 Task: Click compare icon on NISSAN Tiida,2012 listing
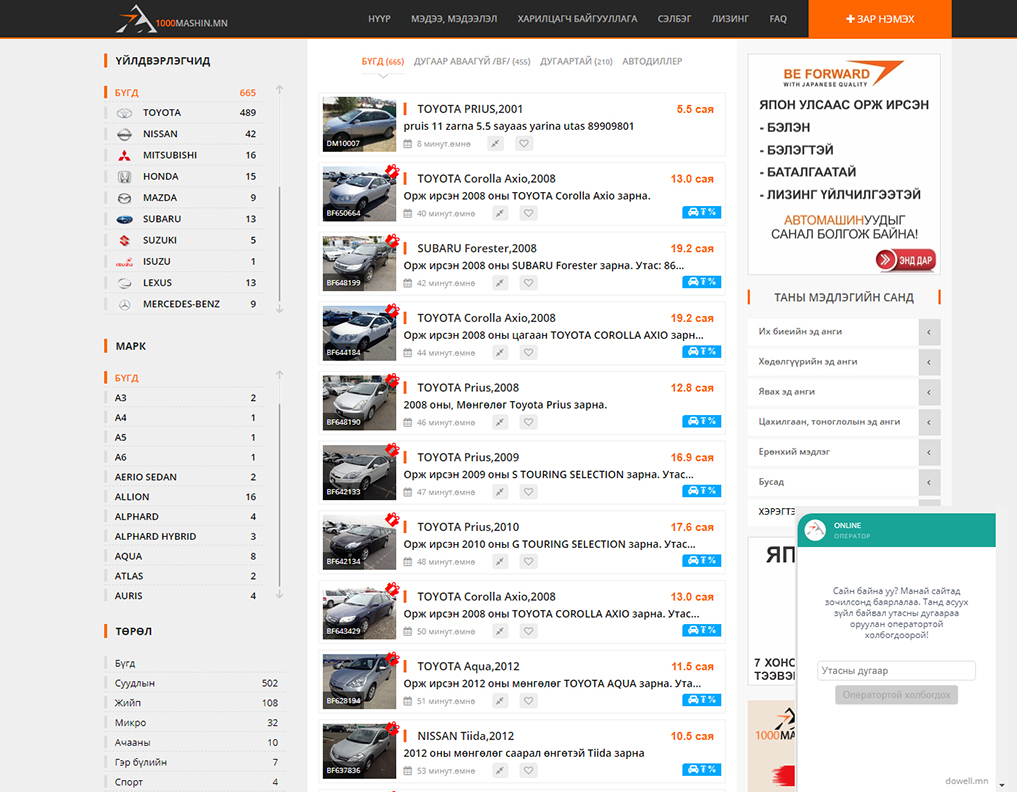[499, 771]
